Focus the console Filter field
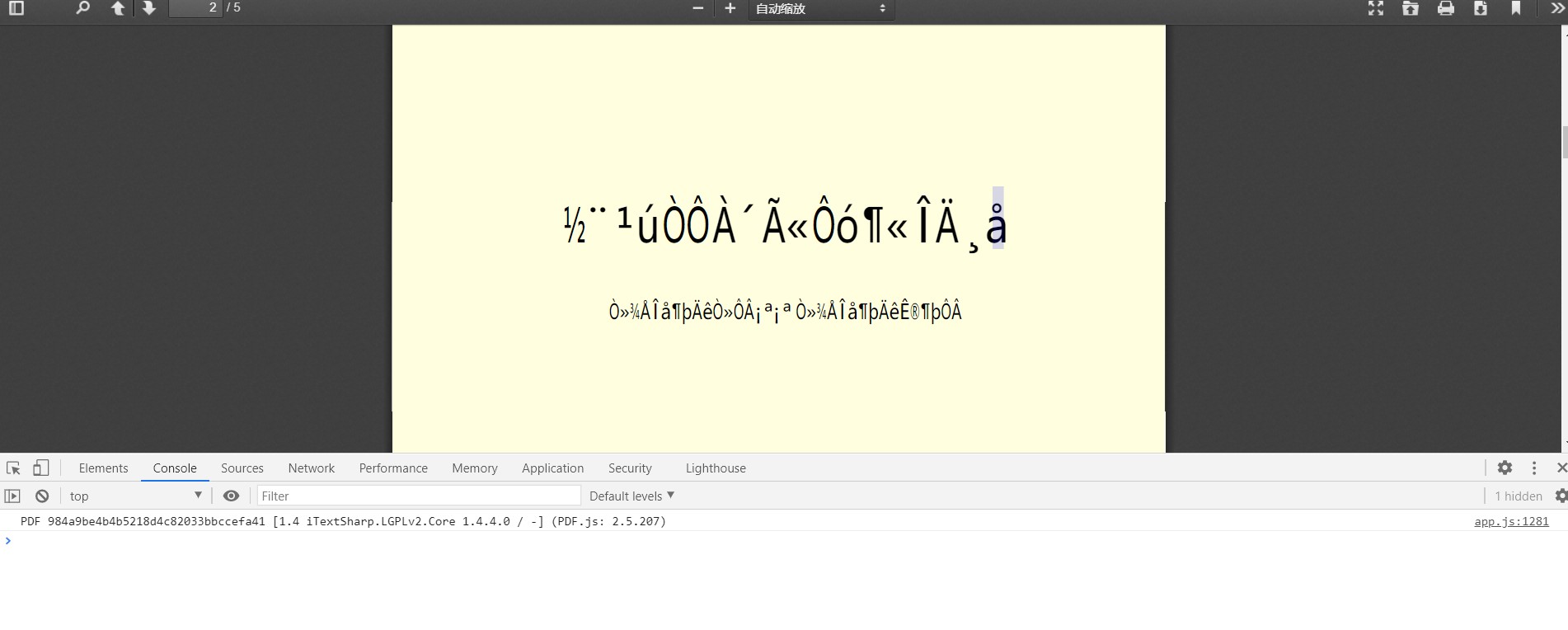Screen dimensions: 1568x630 [419, 496]
